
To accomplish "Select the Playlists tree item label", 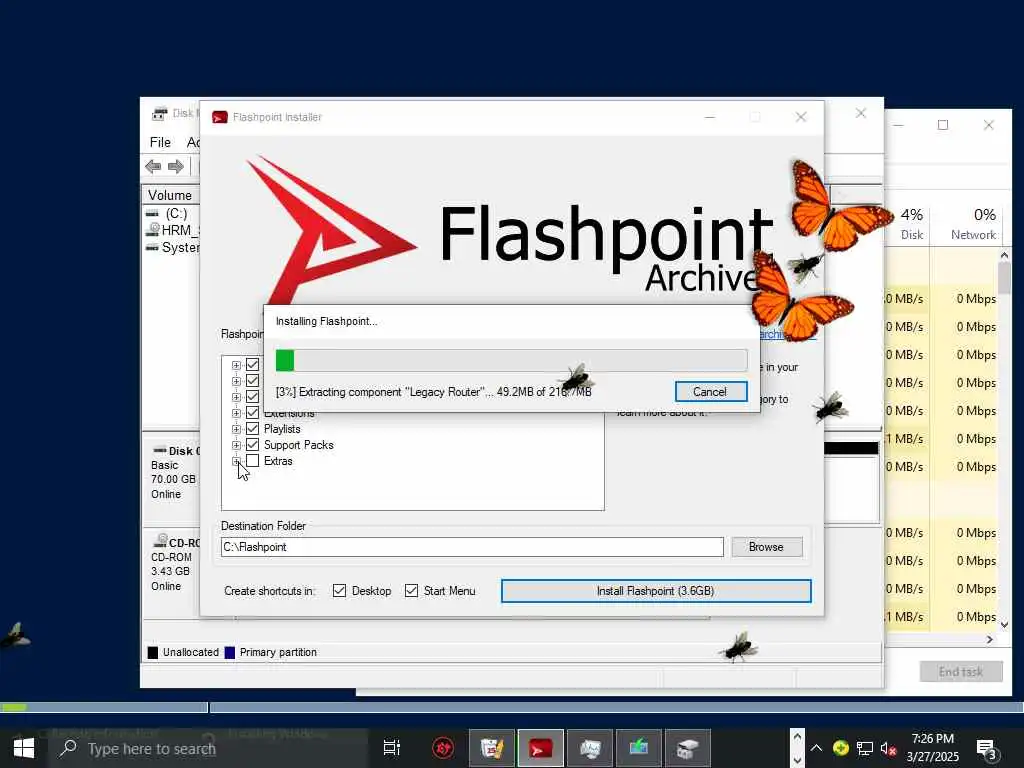I will 282,429.
